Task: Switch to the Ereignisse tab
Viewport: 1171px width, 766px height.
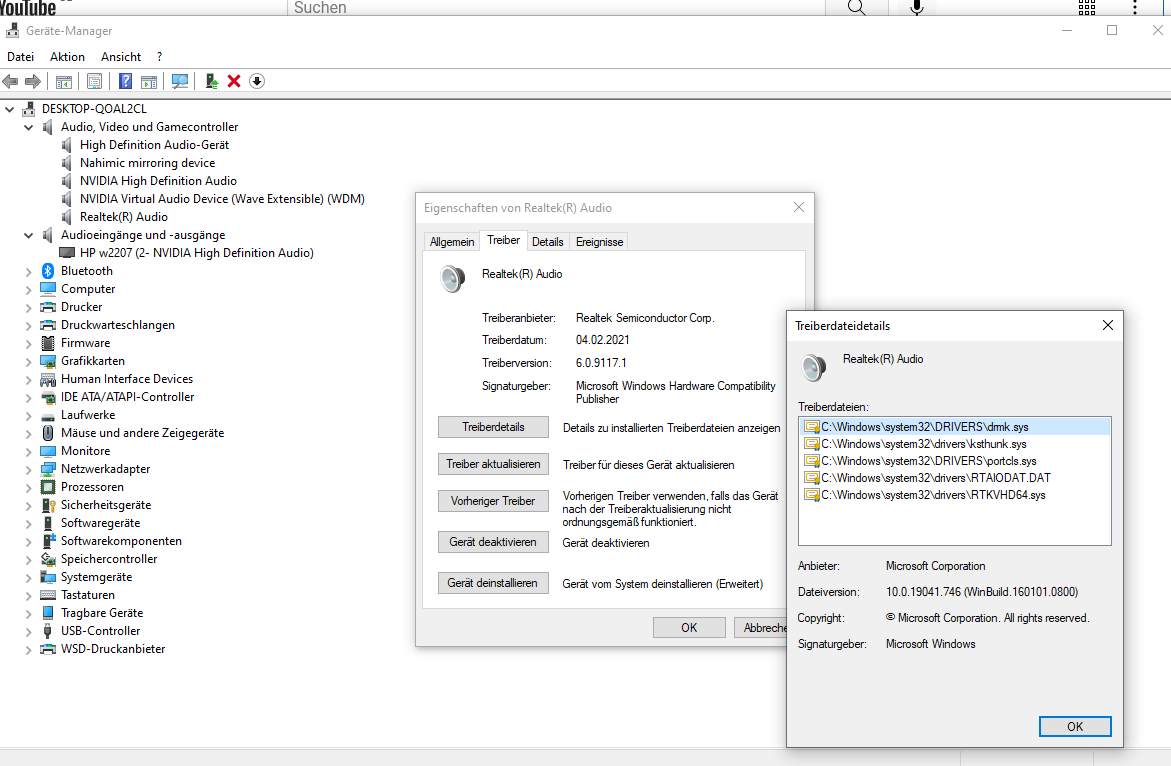Action: click(599, 242)
